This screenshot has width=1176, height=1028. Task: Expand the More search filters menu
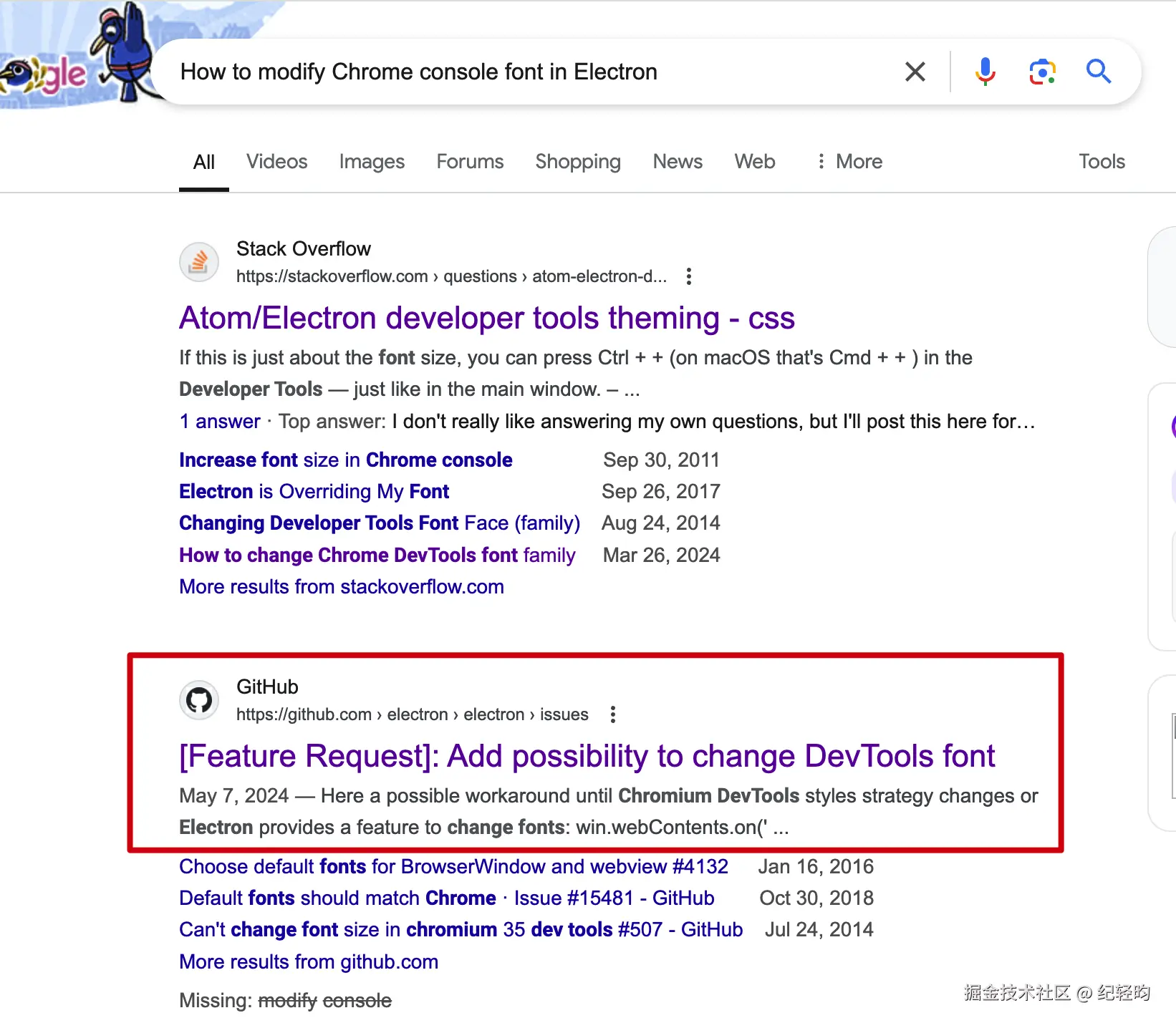click(x=849, y=162)
